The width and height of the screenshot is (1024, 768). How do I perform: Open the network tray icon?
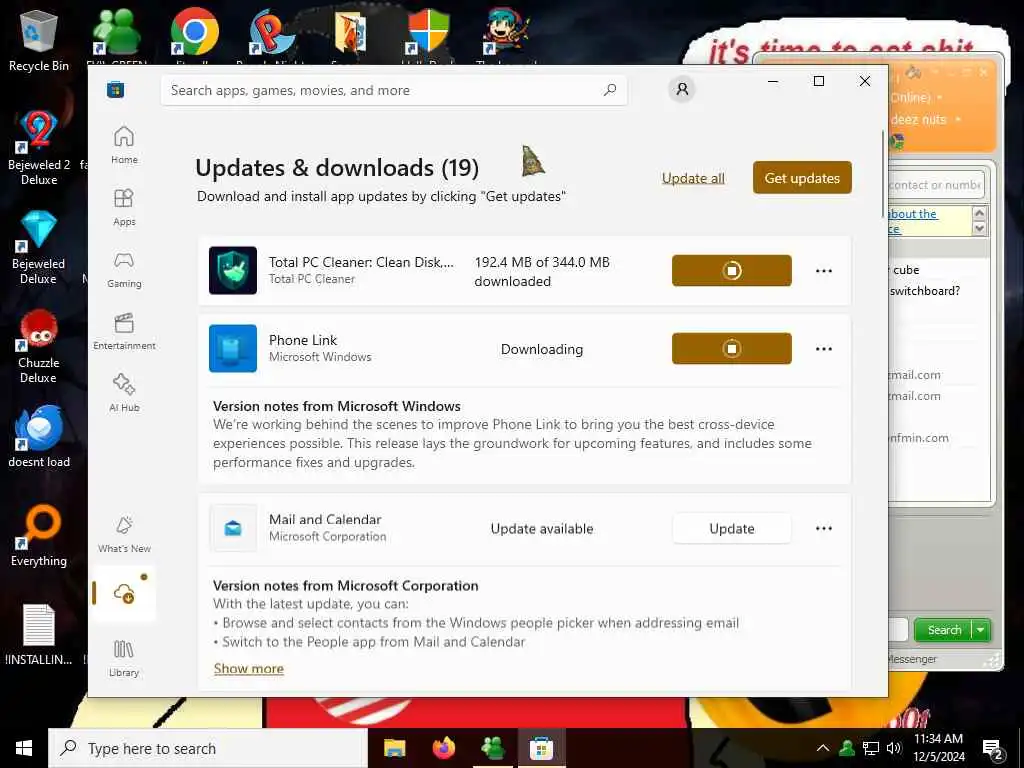[871, 748]
